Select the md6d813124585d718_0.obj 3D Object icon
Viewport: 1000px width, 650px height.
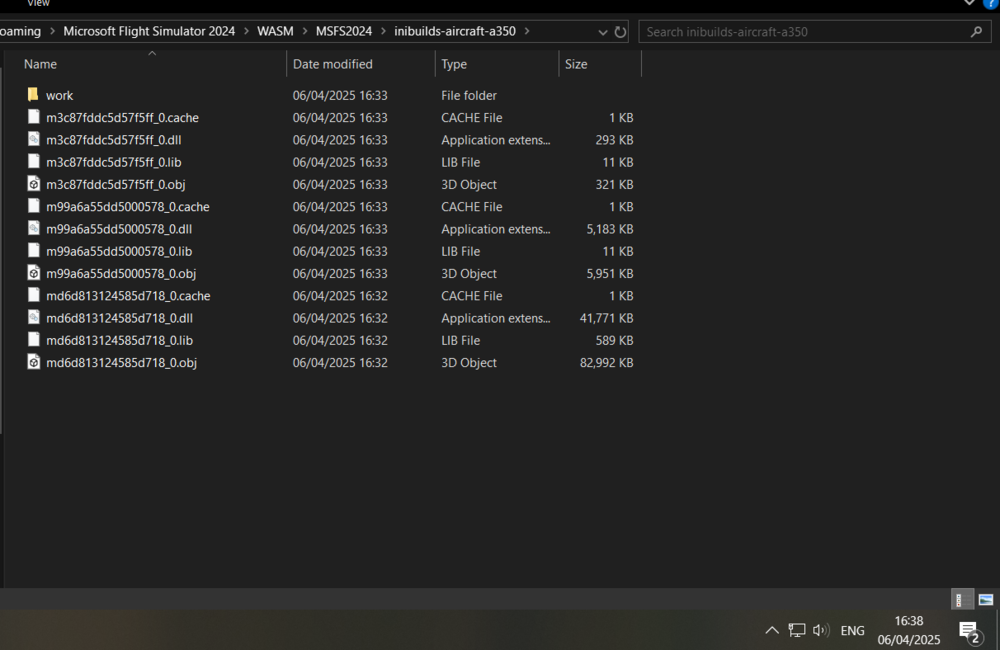pos(33,362)
